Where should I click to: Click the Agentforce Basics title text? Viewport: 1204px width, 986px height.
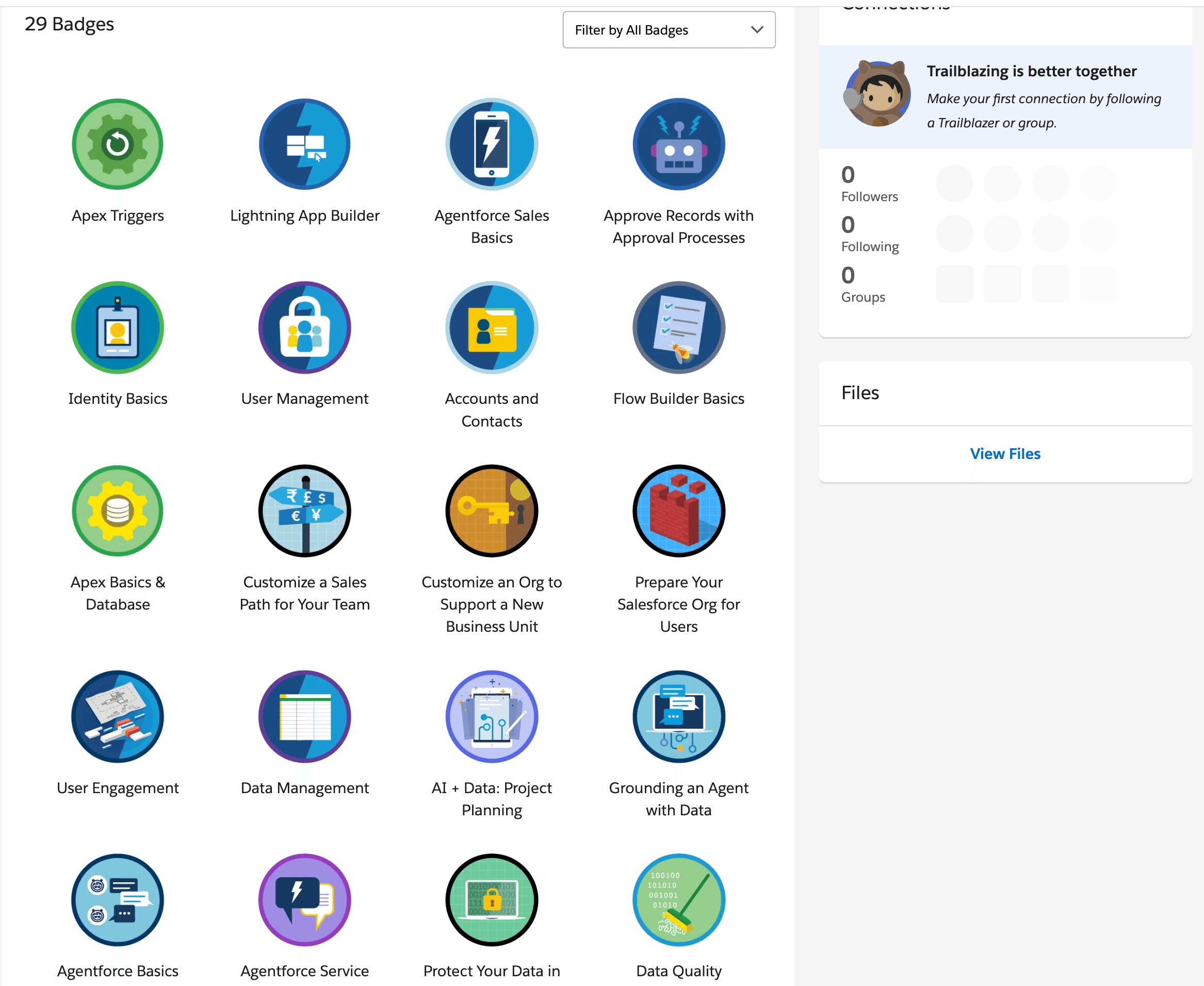tap(118, 971)
